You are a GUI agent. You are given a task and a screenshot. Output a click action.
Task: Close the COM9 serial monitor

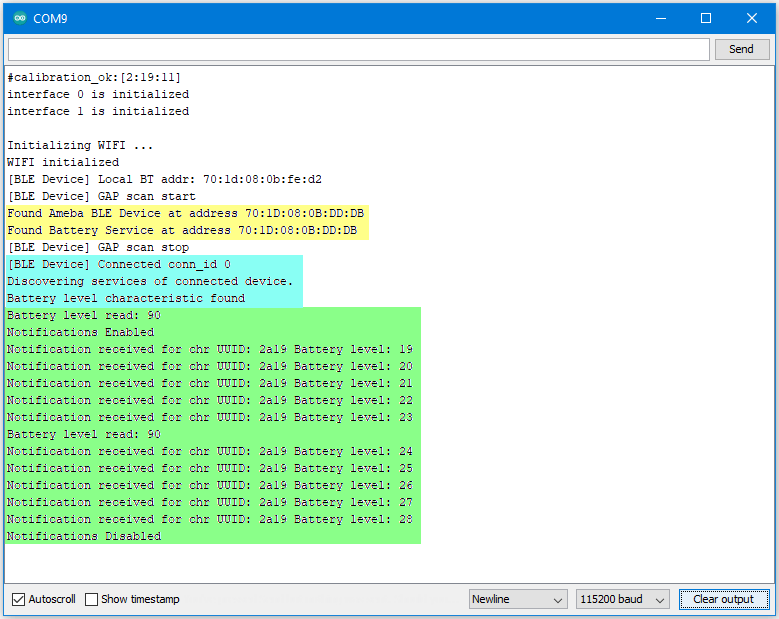752,18
